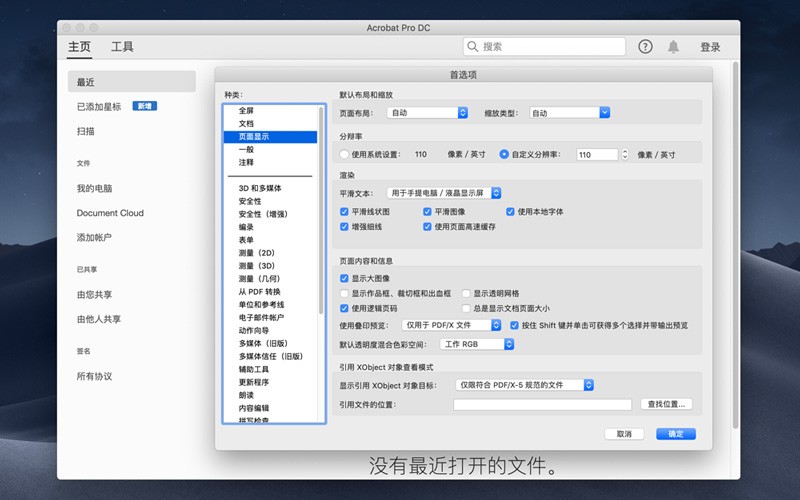The width and height of the screenshot is (800, 500).
Task: Select 页面显示 category
Action: (270, 137)
